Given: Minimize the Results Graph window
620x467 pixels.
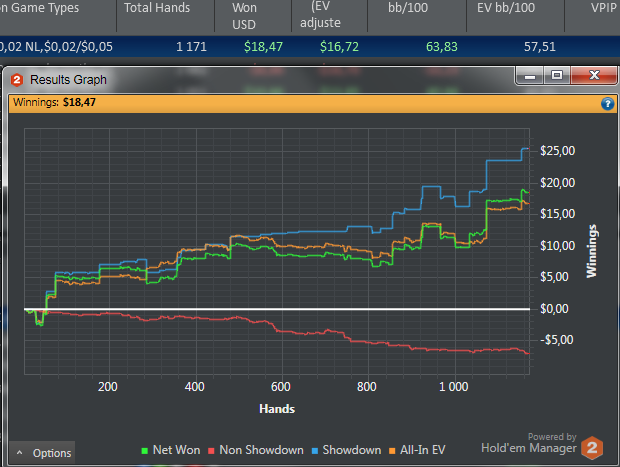Looking at the screenshot, I should (x=530, y=76).
